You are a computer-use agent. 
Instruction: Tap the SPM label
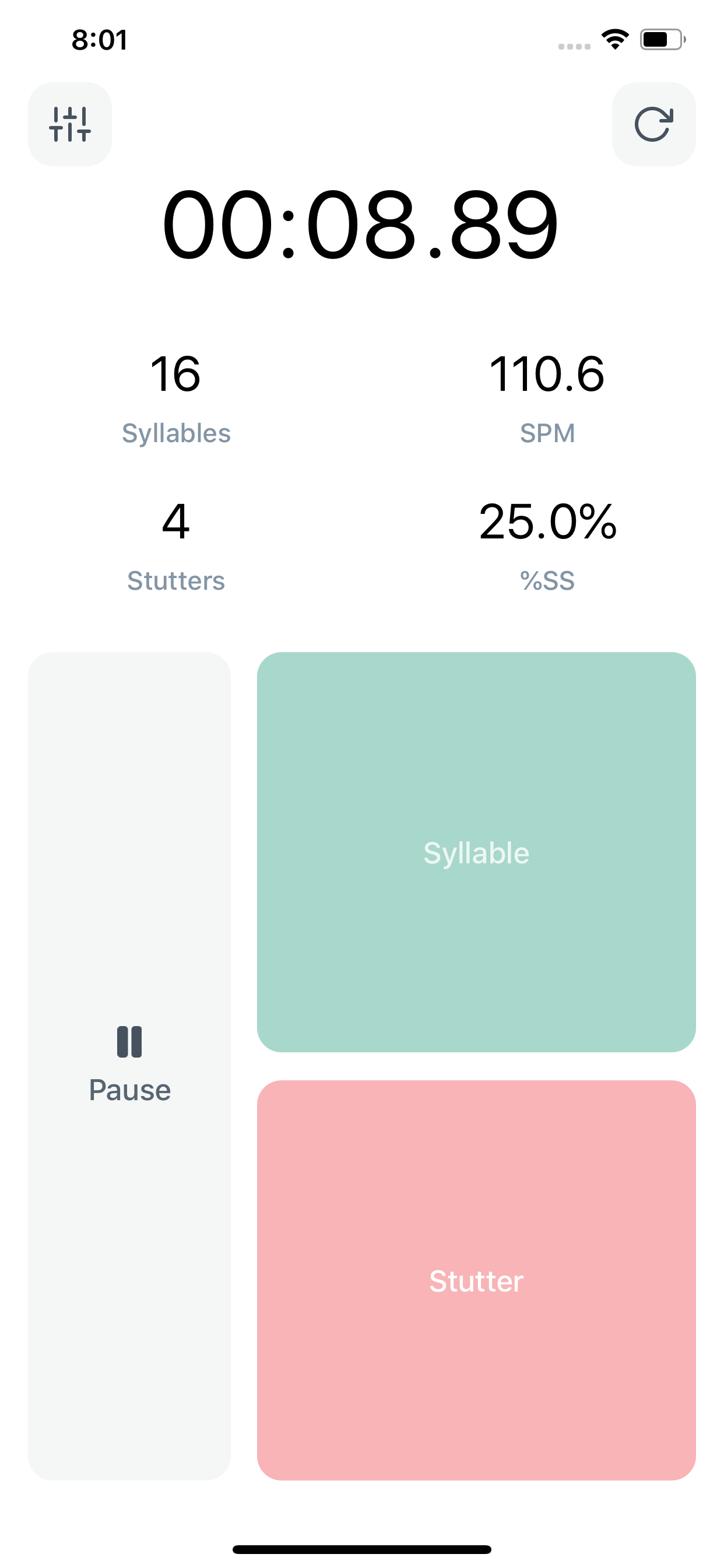point(547,433)
